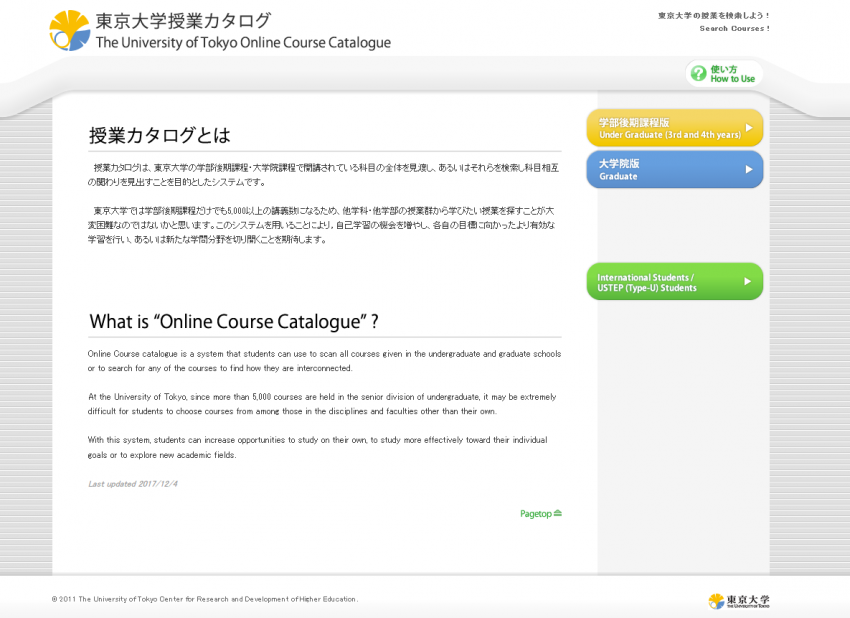The image size is (850, 618).
Task: Open International Students / USTEP Students page
Action: 674,281
